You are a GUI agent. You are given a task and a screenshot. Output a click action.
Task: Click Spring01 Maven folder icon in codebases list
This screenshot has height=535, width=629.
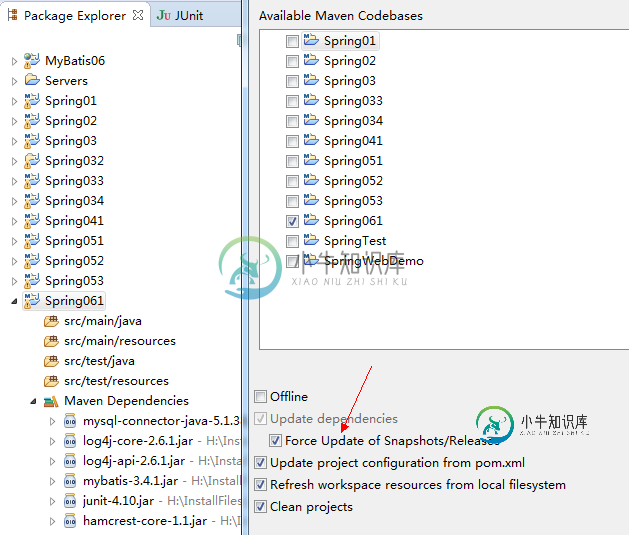point(311,40)
